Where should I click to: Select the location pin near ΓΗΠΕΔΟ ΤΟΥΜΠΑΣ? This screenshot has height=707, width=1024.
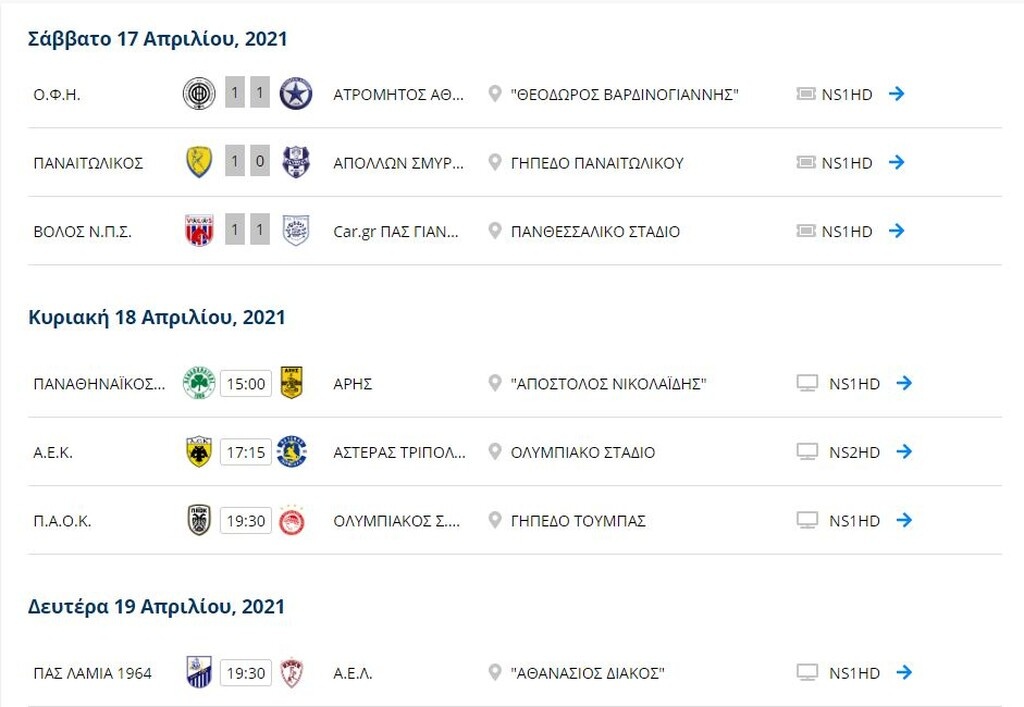(x=492, y=521)
